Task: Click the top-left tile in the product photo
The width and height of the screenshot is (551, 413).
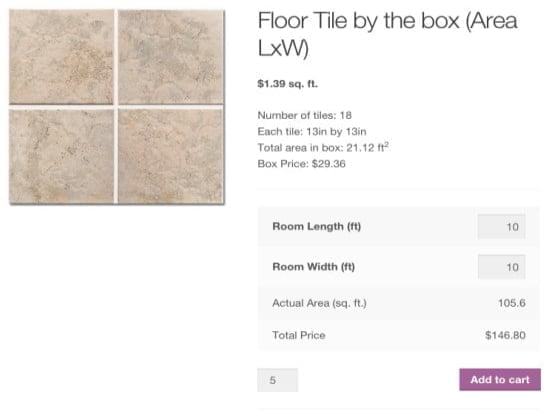Action: [61, 57]
